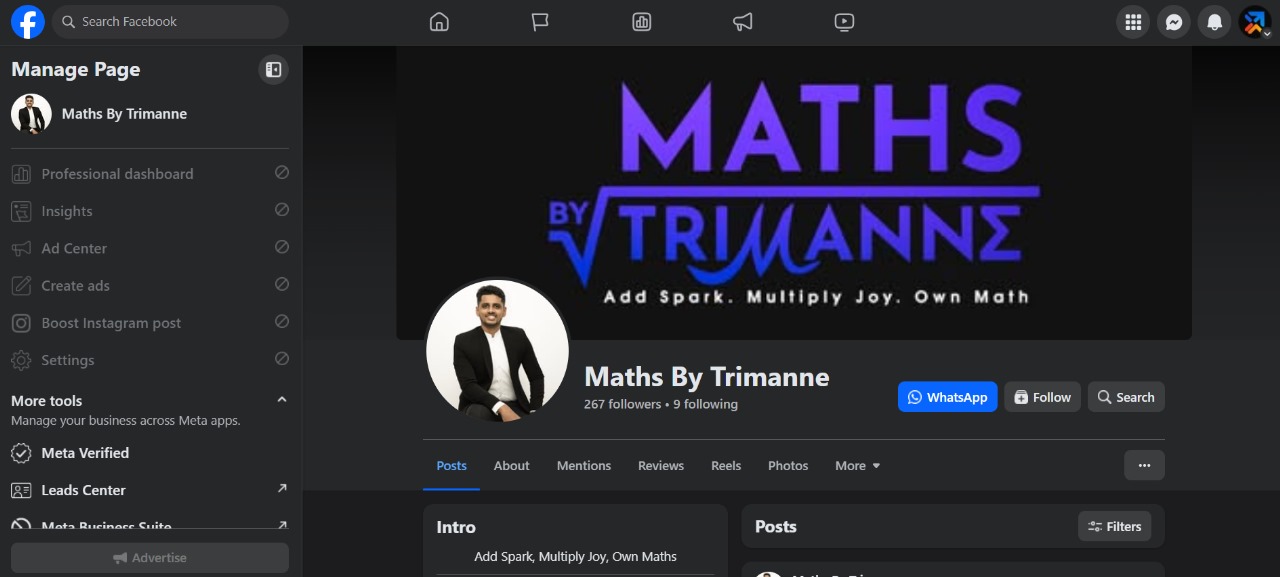Open post Filters next to Posts heading

(x=1114, y=526)
